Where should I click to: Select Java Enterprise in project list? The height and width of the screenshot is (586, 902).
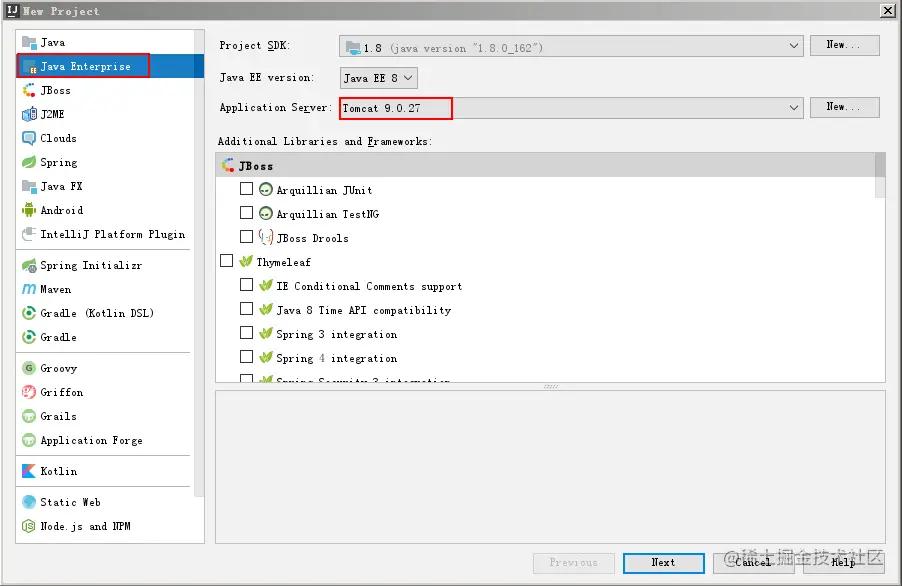click(x=84, y=66)
